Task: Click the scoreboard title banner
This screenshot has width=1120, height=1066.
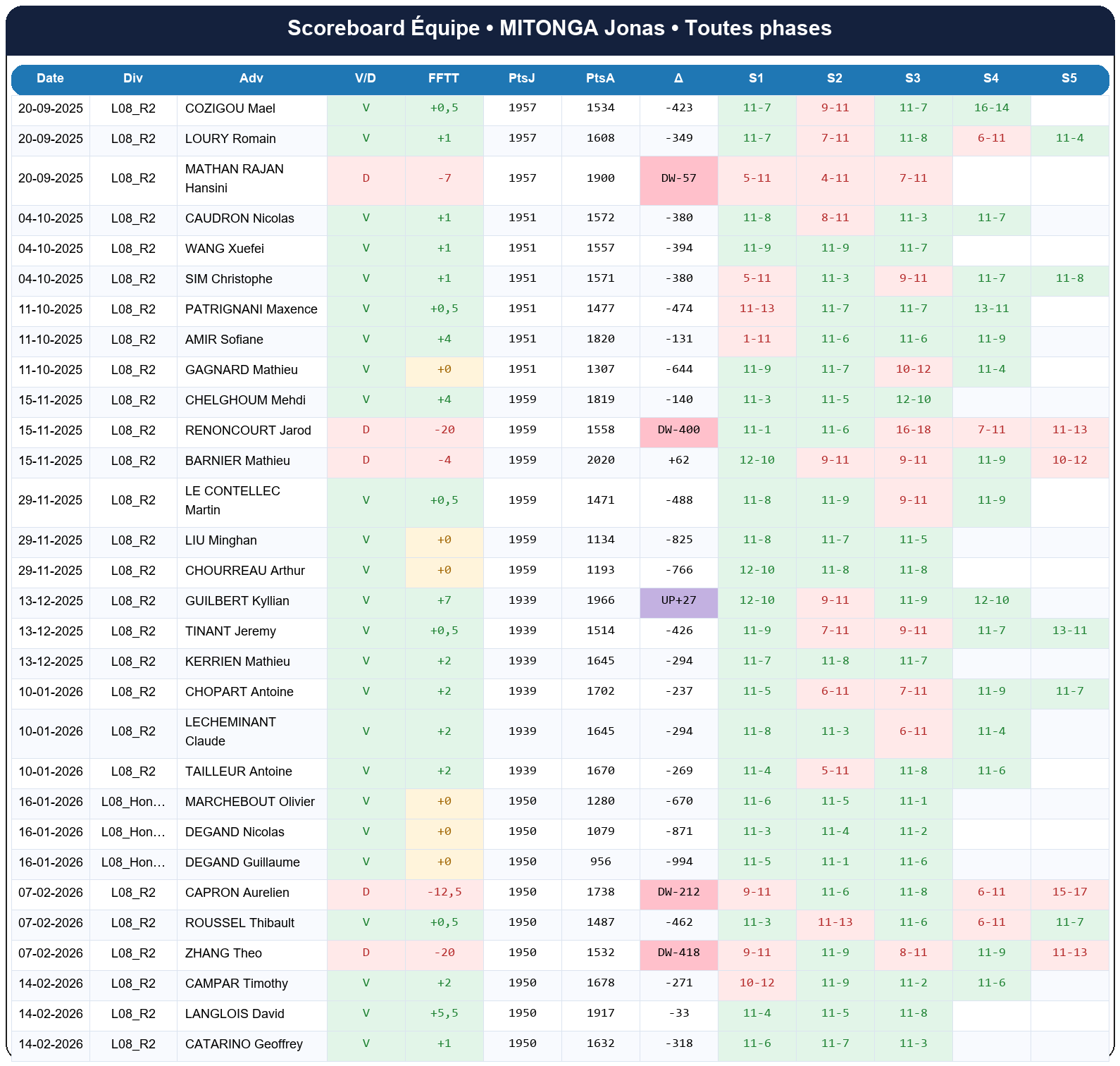Action: (x=560, y=28)
